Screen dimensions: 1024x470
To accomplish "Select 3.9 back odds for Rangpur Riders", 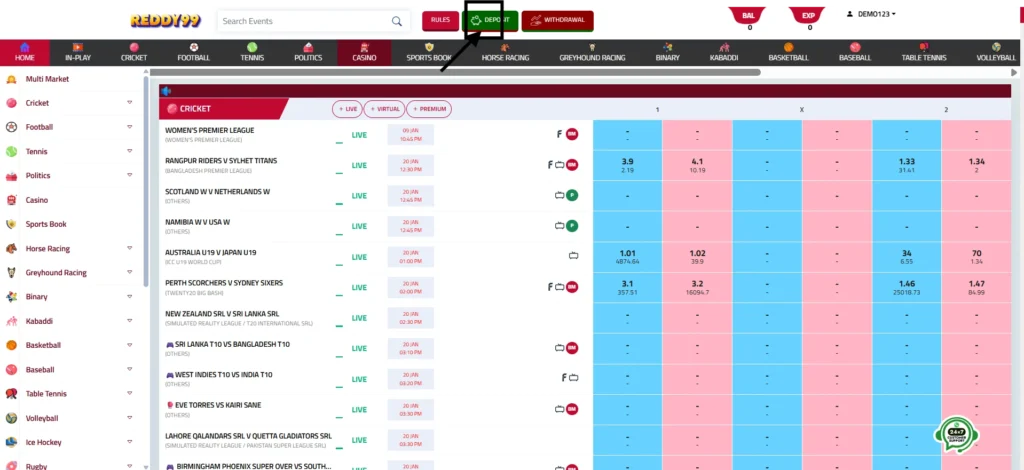I will tap(627, 164).
